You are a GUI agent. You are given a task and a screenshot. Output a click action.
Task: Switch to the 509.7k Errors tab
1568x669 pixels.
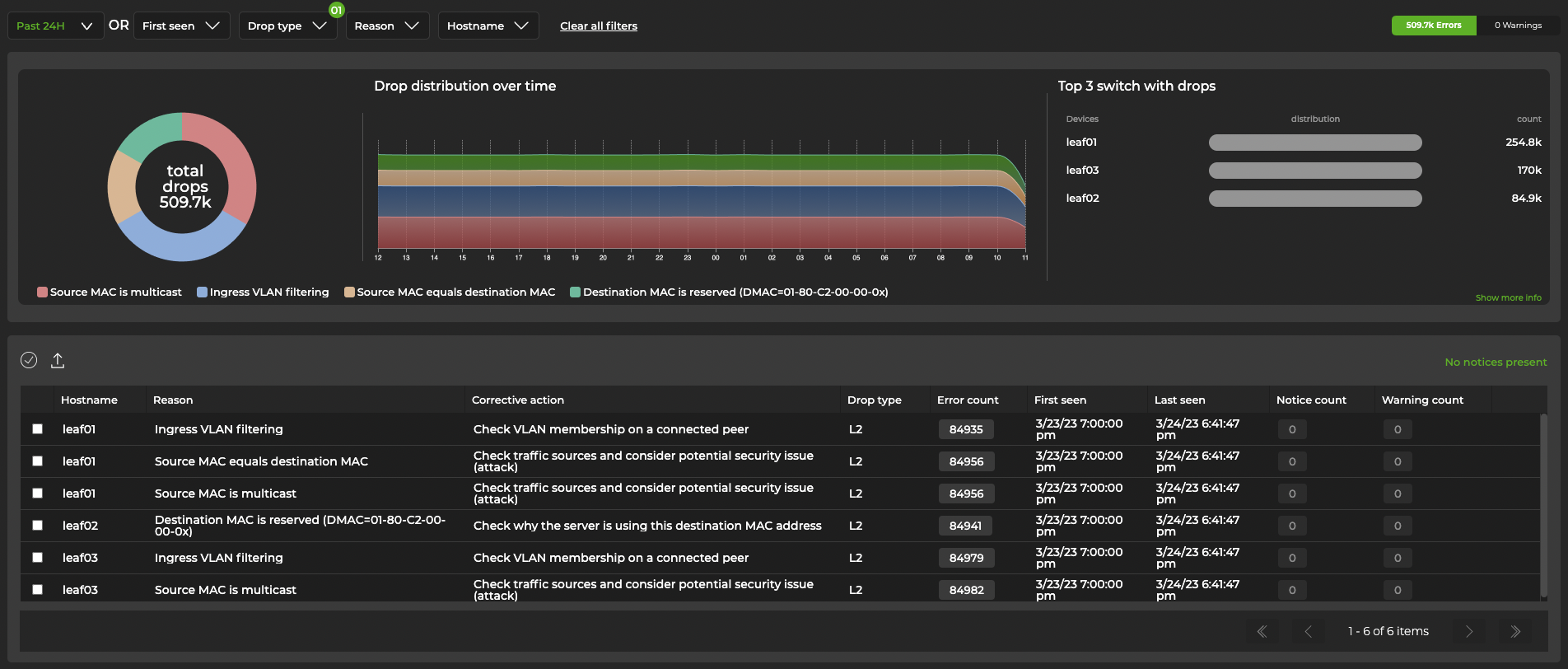1433,26
